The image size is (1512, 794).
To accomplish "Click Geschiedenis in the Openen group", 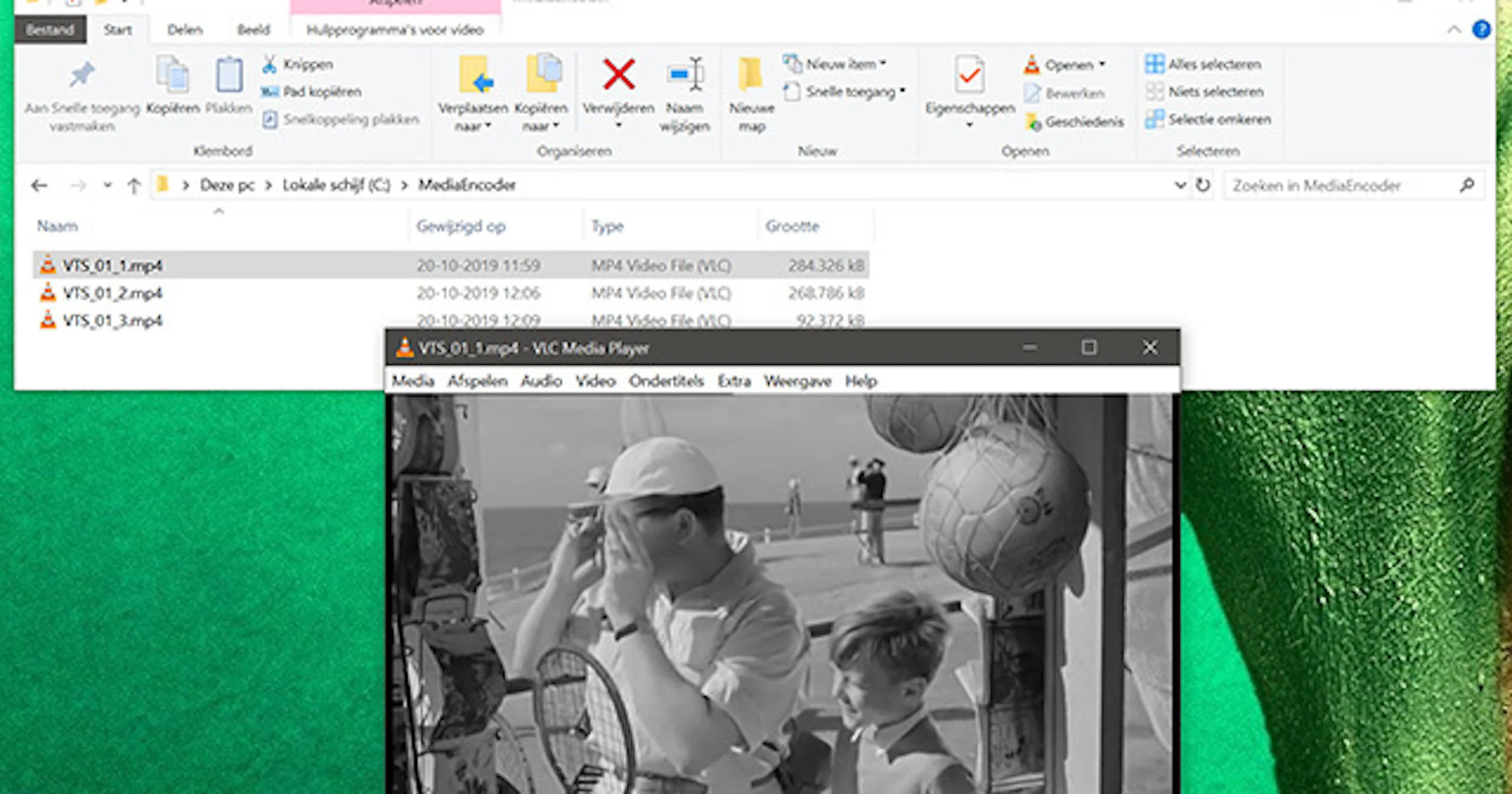I will [x=1074, y=122].
